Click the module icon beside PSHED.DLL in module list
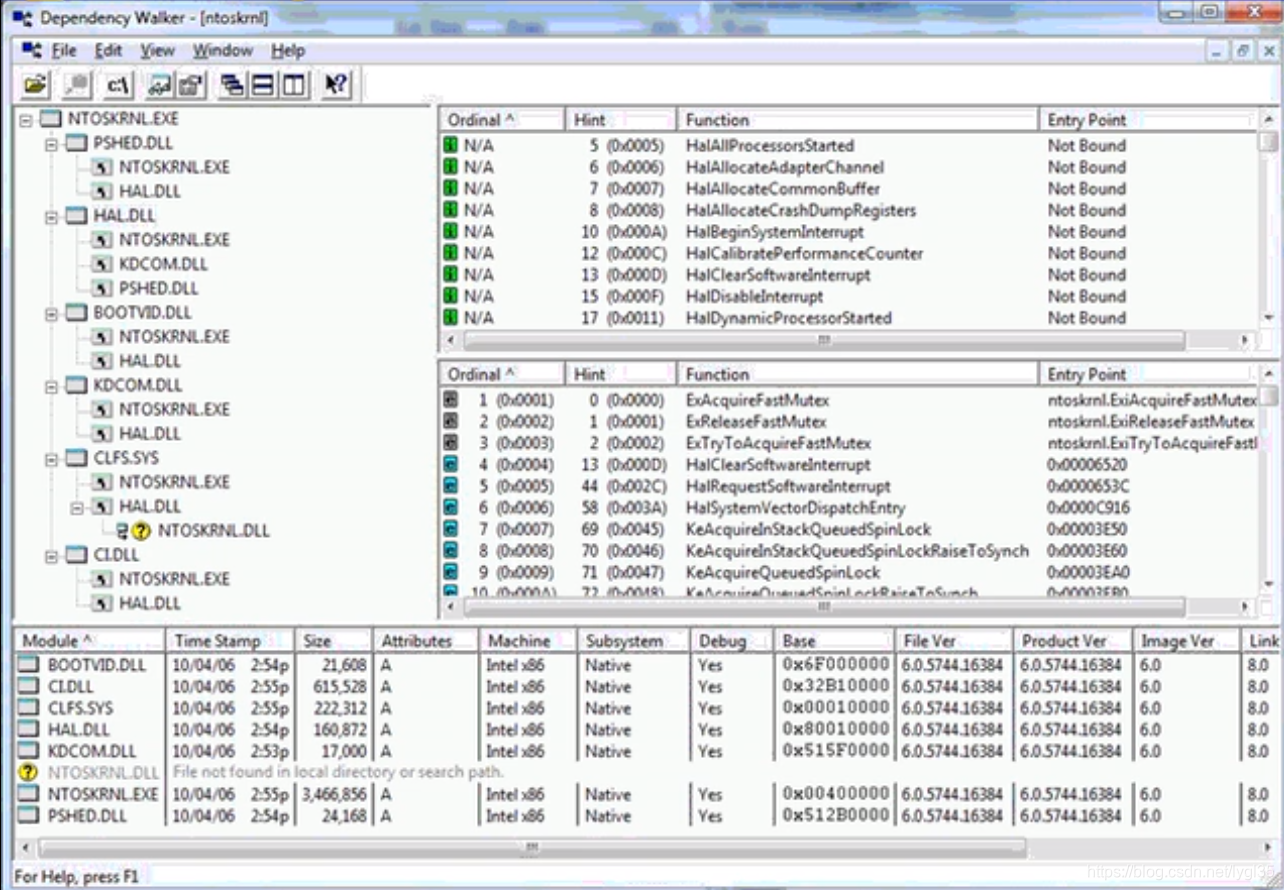This screenshot has height=890, width=1284. 30,816
